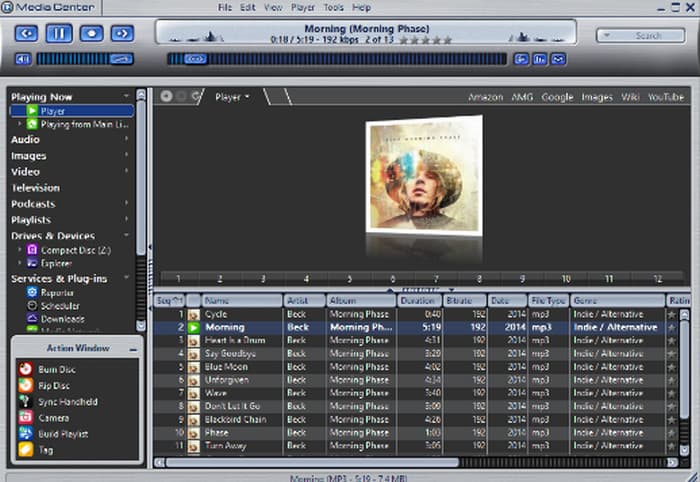Open the Google link
This screenshot has height=482, width=700.
[557, 97]
